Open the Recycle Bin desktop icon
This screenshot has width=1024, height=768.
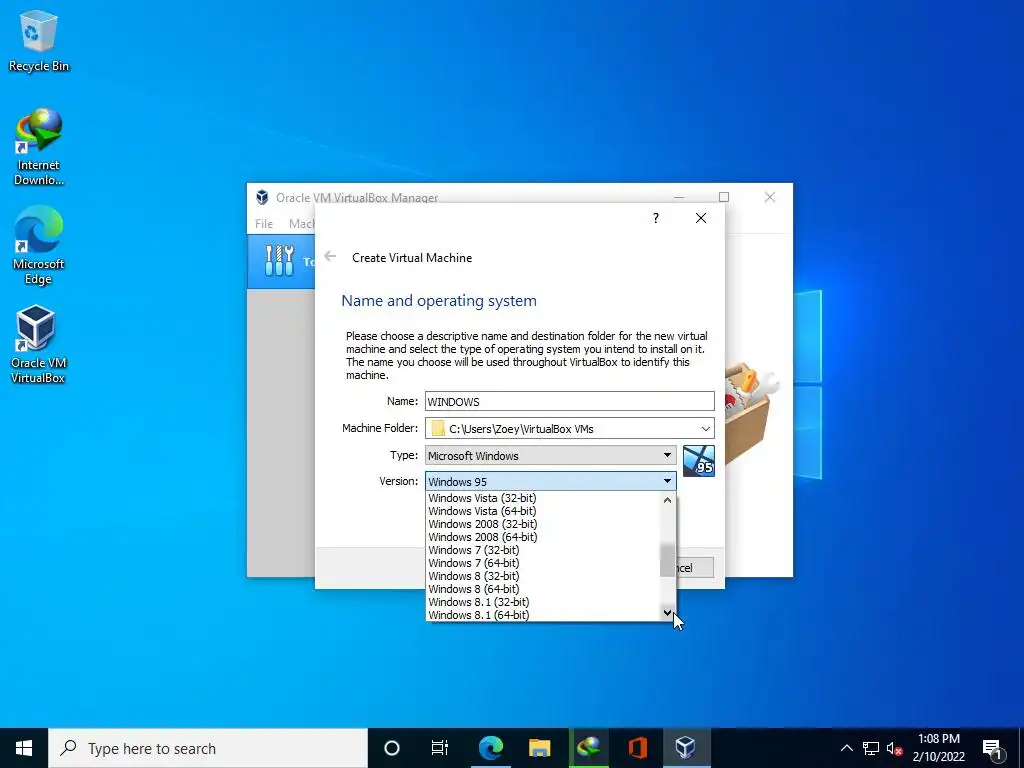point(39,40)
